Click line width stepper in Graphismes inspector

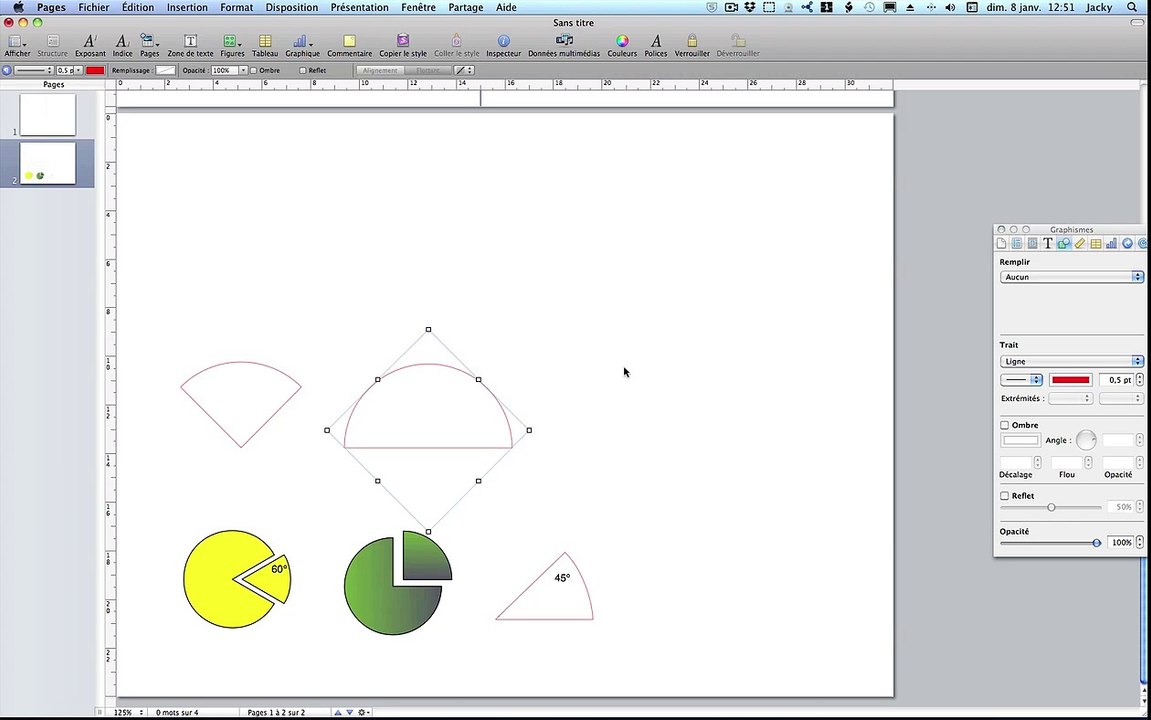click(x=1139, y=379)
